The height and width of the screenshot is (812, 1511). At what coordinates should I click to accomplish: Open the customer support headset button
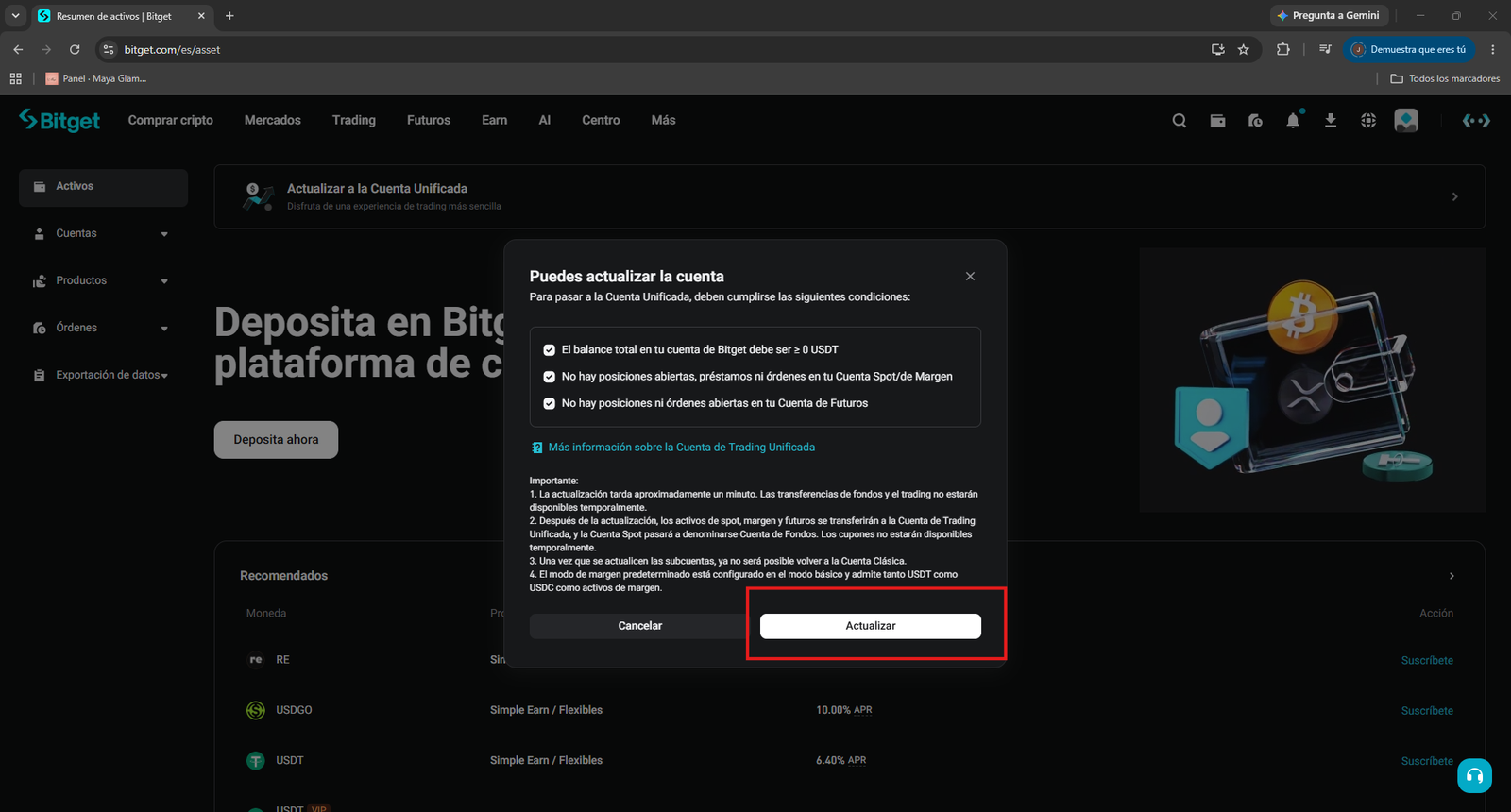[x=1474, y=776]
